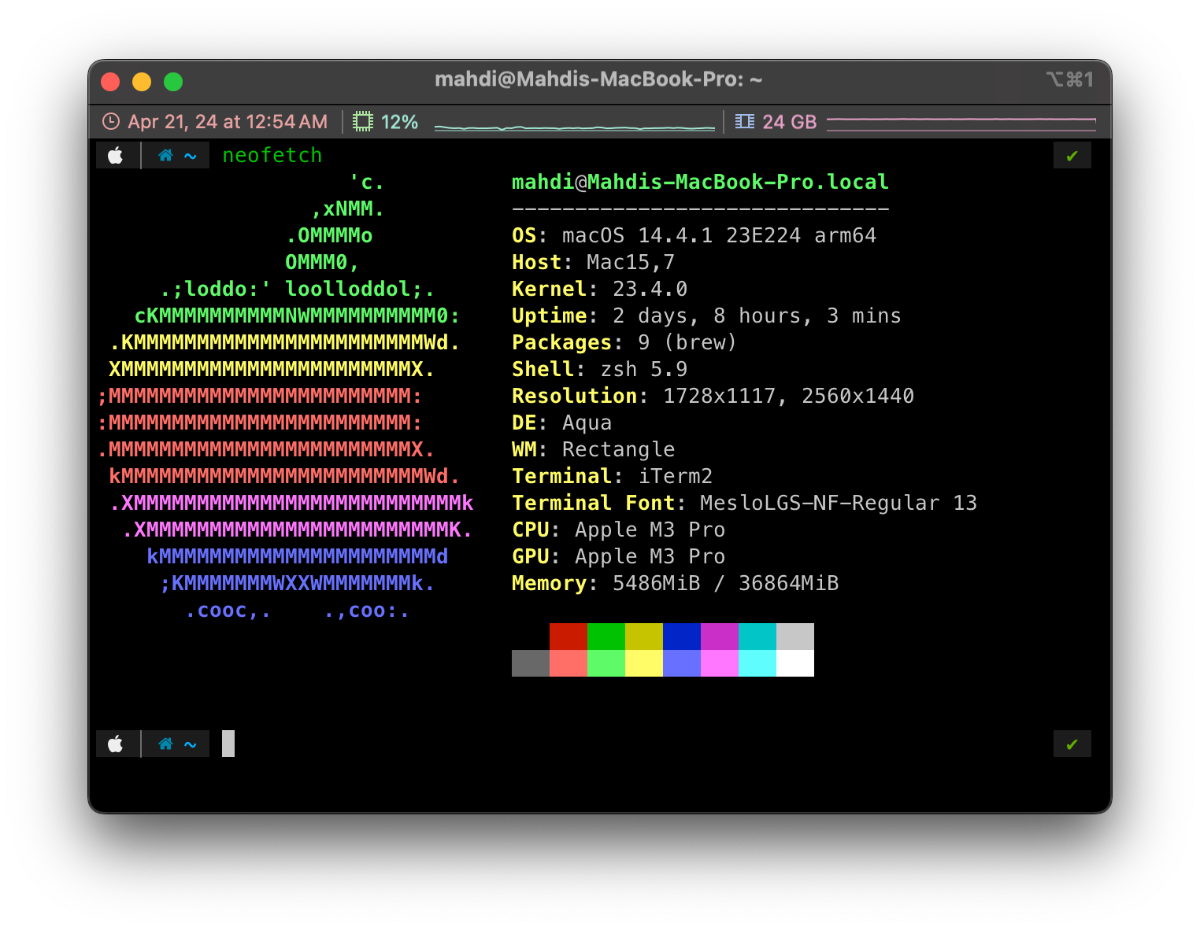Click the window title mahdi@Mahdis-MacBook-Pro: ~

click(600, 80)
